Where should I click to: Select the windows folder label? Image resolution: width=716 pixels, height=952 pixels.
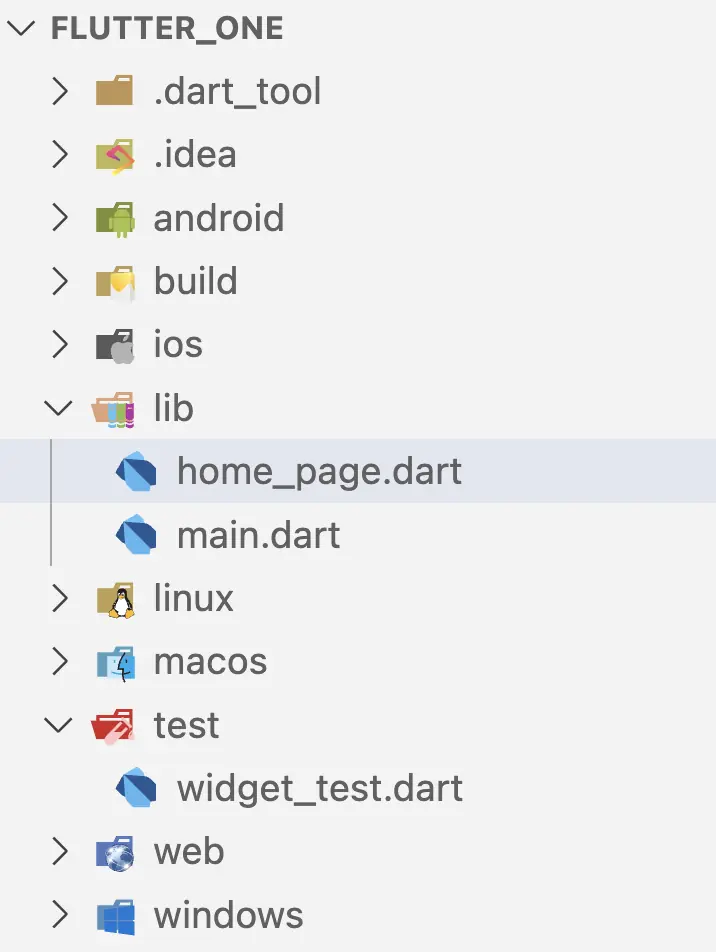(x=228, y=916)
